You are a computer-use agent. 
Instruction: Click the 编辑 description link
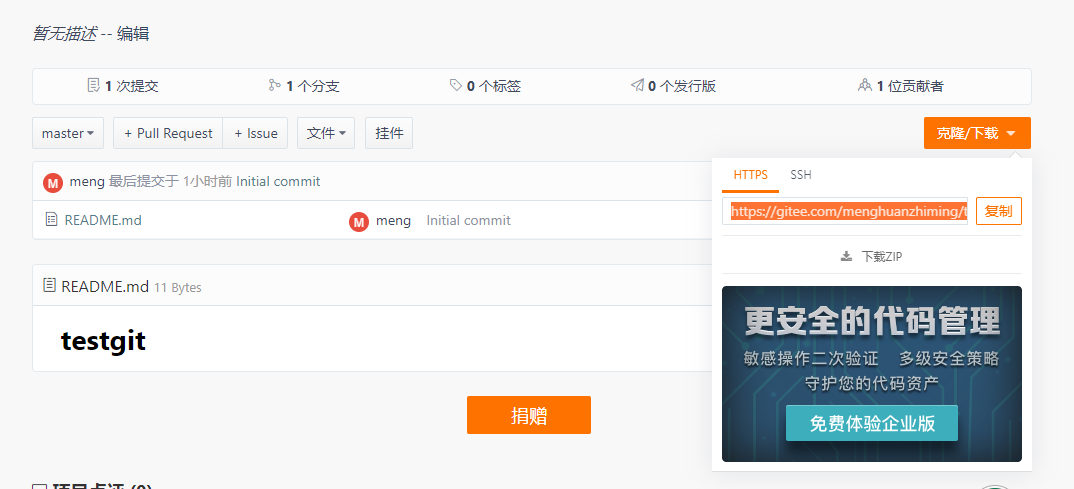click(133, 34)
